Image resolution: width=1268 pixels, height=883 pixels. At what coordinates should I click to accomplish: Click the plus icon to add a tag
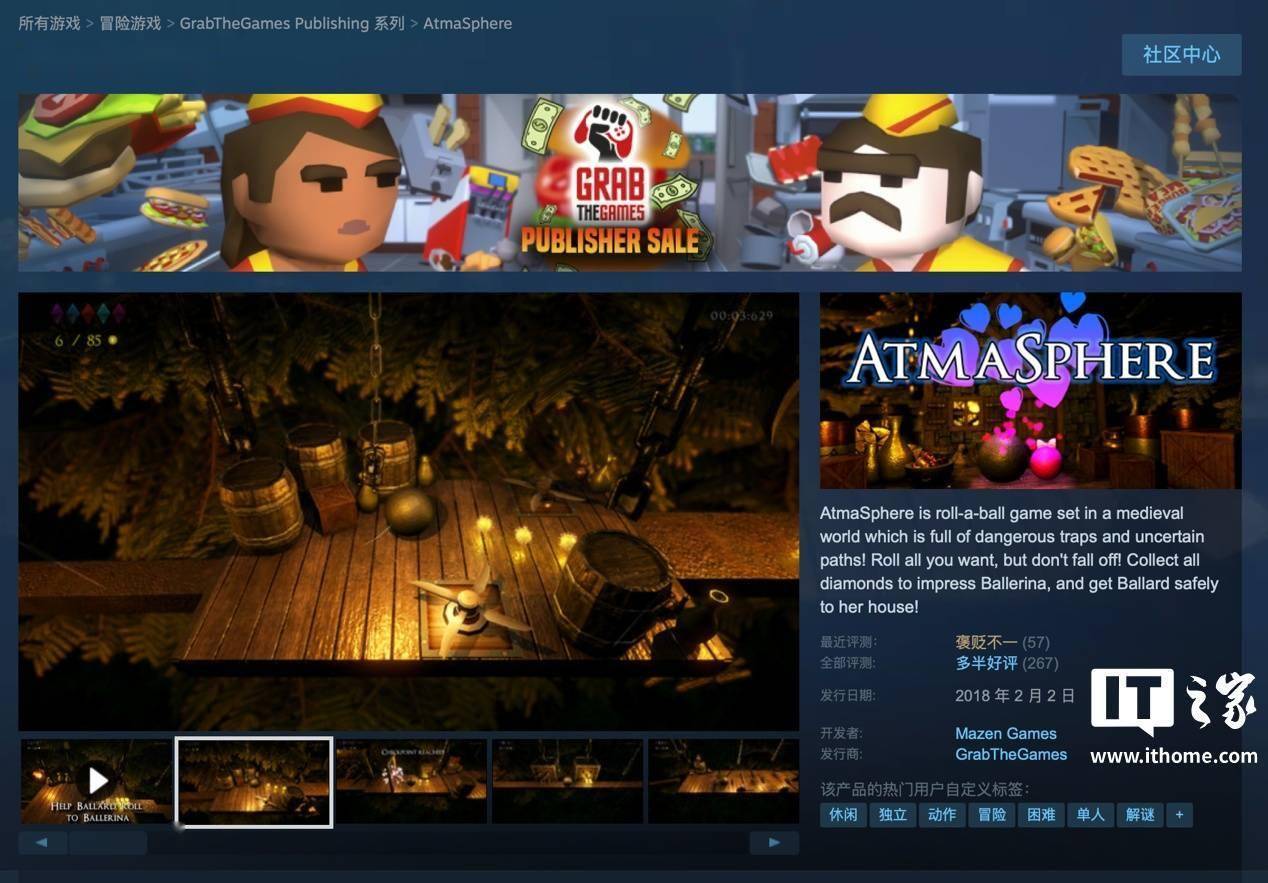click(x=1178, y=814)
